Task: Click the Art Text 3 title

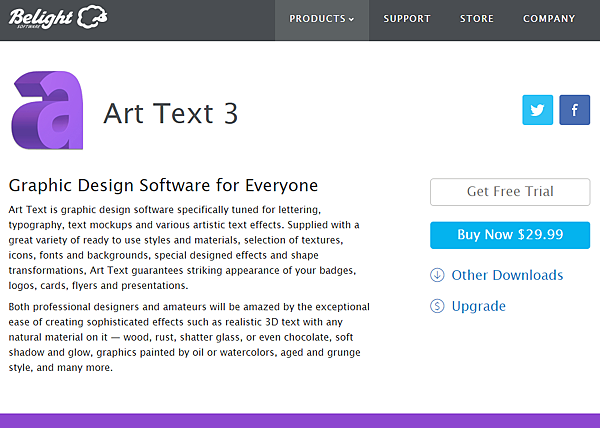Action: tap(171, 113)
